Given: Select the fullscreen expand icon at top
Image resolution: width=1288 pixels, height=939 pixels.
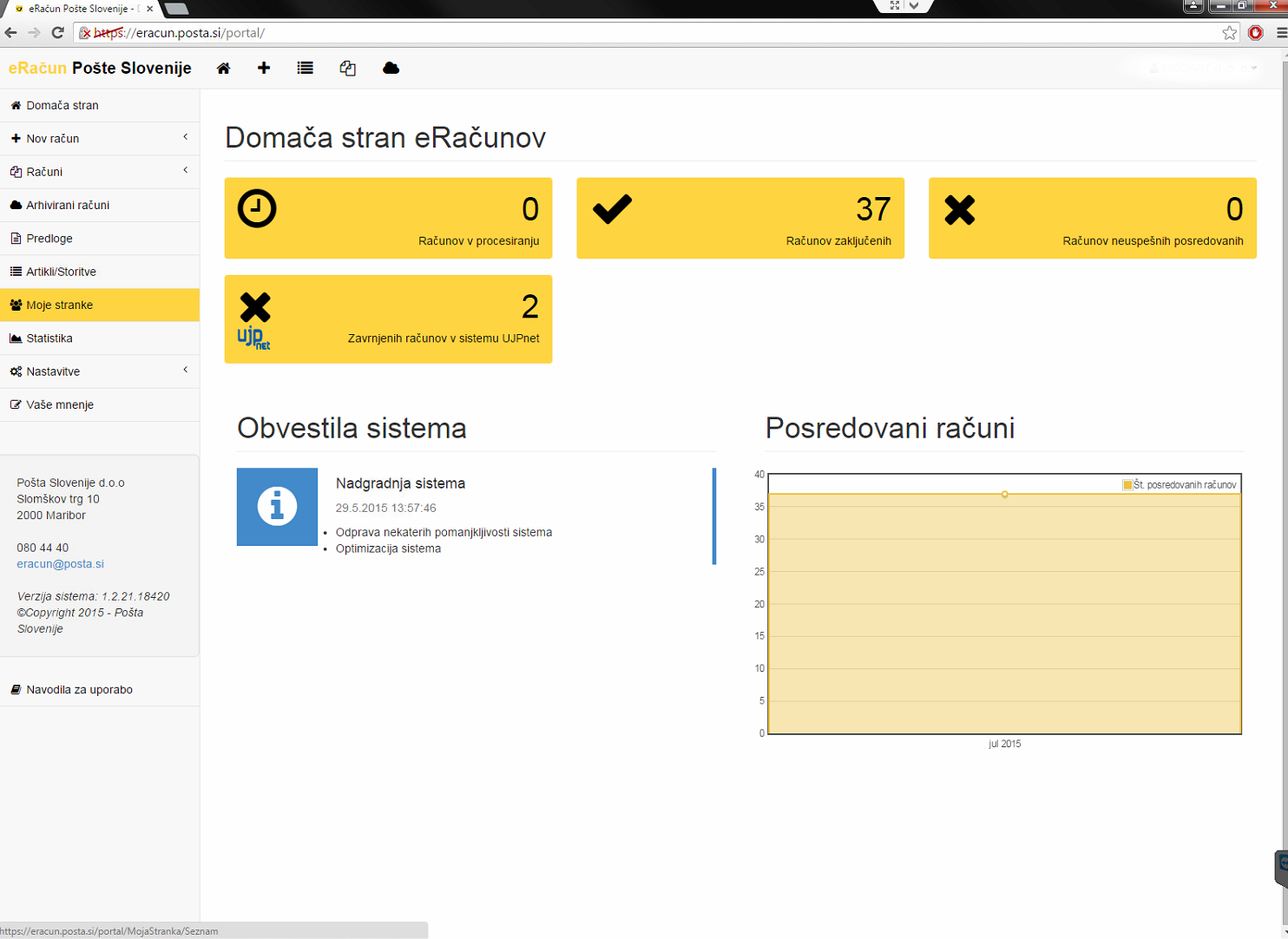Looking at the screenshot, I should [x=895, y=5].
